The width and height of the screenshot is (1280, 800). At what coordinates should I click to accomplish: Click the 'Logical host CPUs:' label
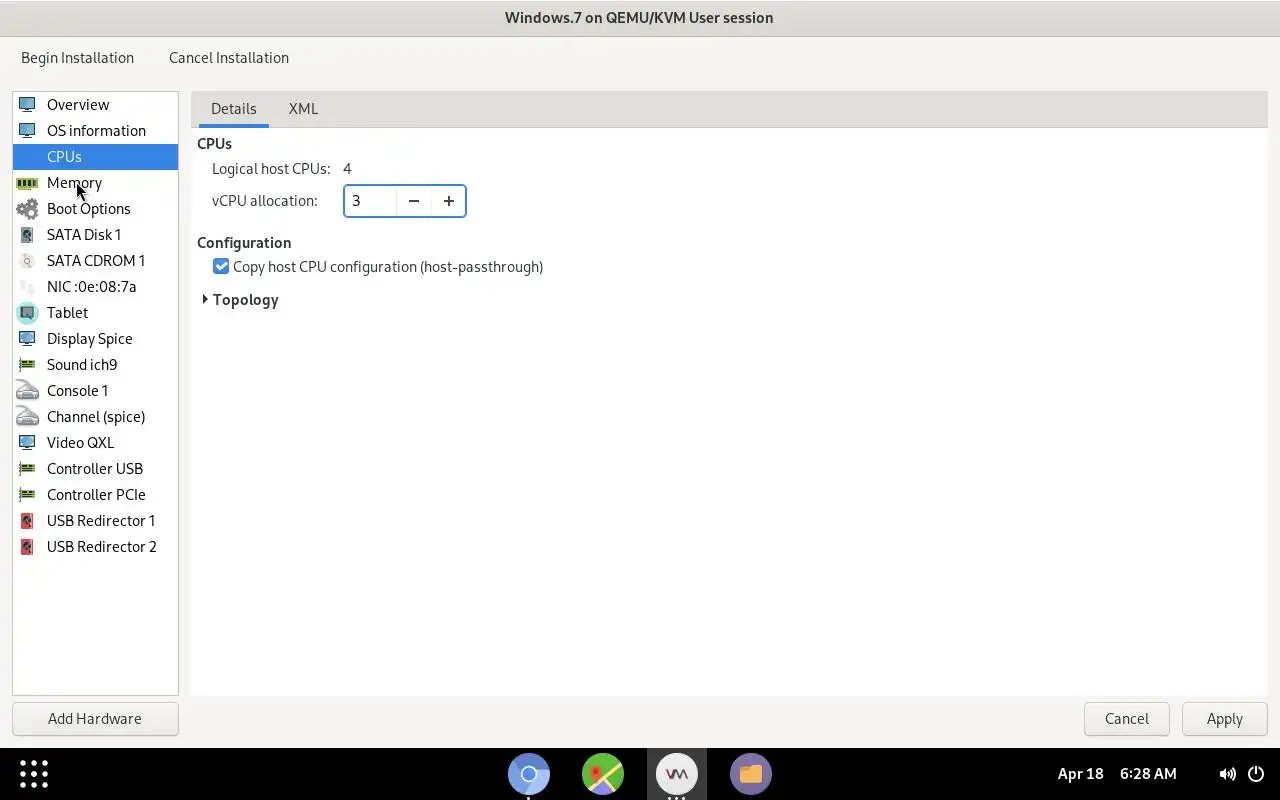pyautogui.click(x=271, y=169)
